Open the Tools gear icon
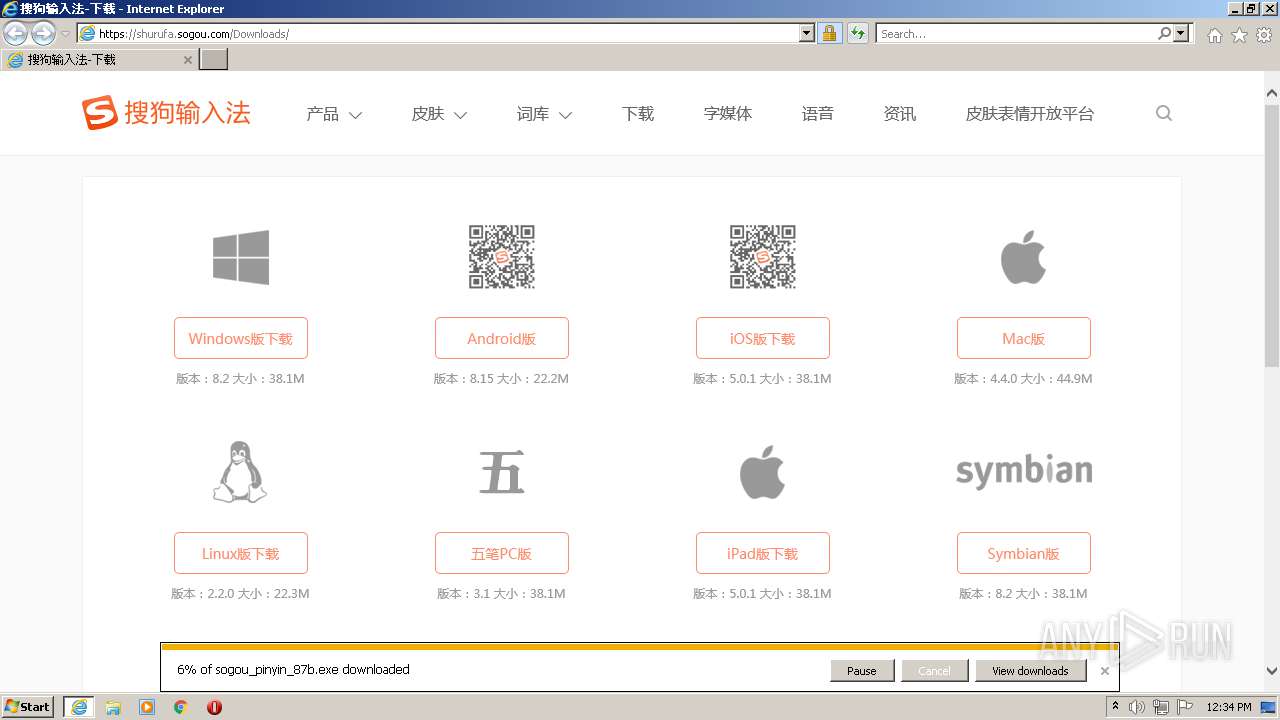Image resolution: width=1280 pixels, height=720 pixels. [x=1264, y=35]
